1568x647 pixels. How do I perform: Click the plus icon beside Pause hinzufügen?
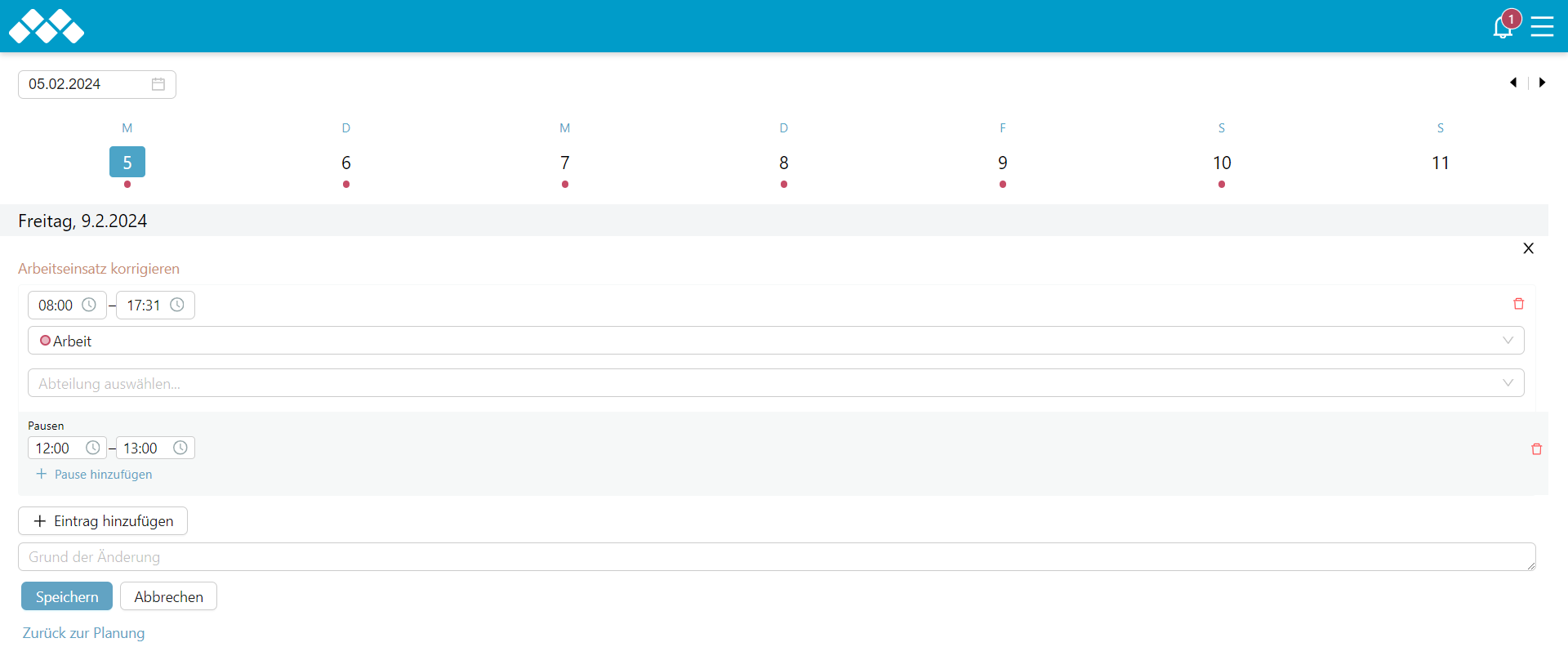click(42, 474)
